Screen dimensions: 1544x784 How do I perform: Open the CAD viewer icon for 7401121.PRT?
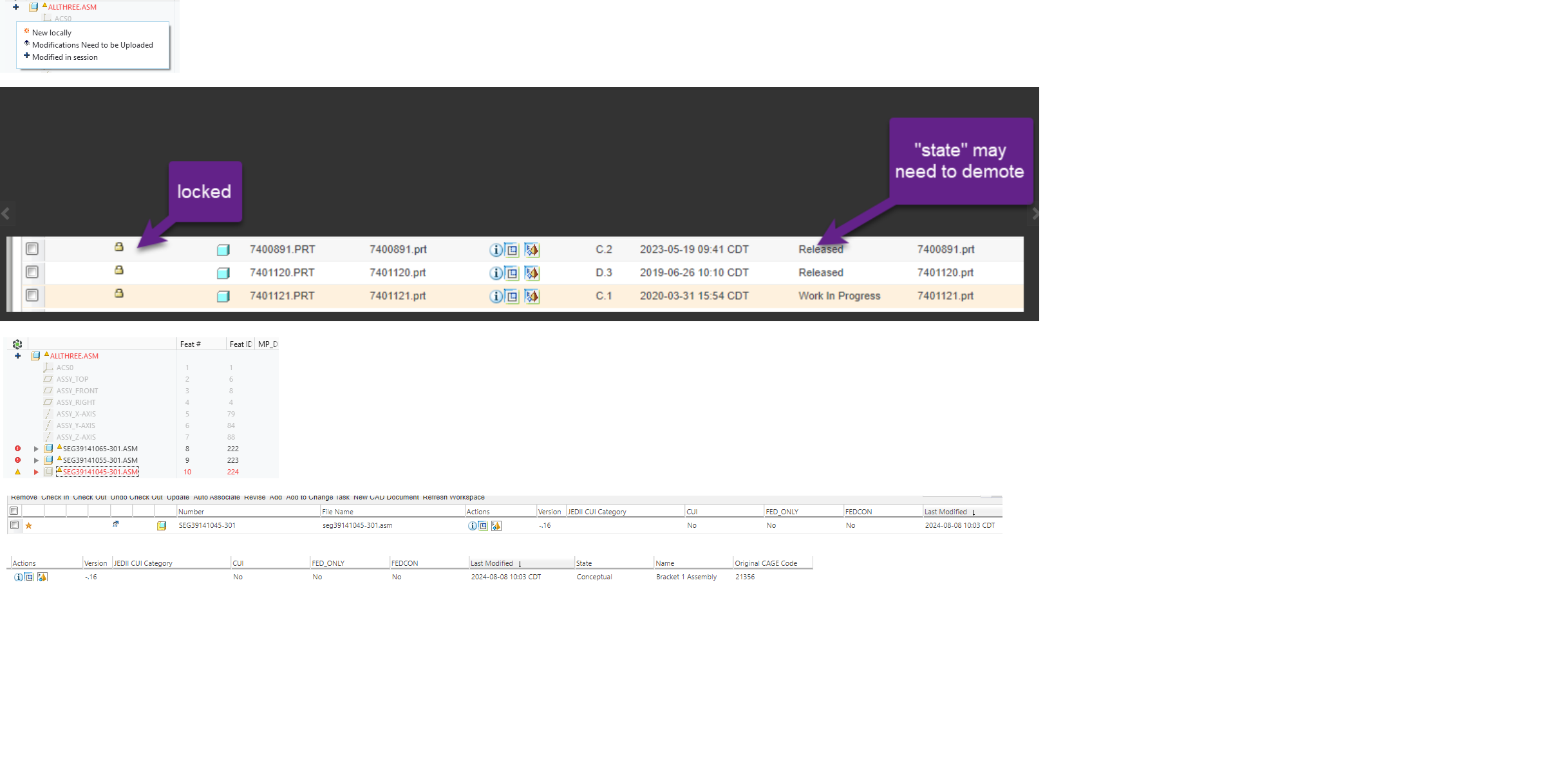pos(532,296)
